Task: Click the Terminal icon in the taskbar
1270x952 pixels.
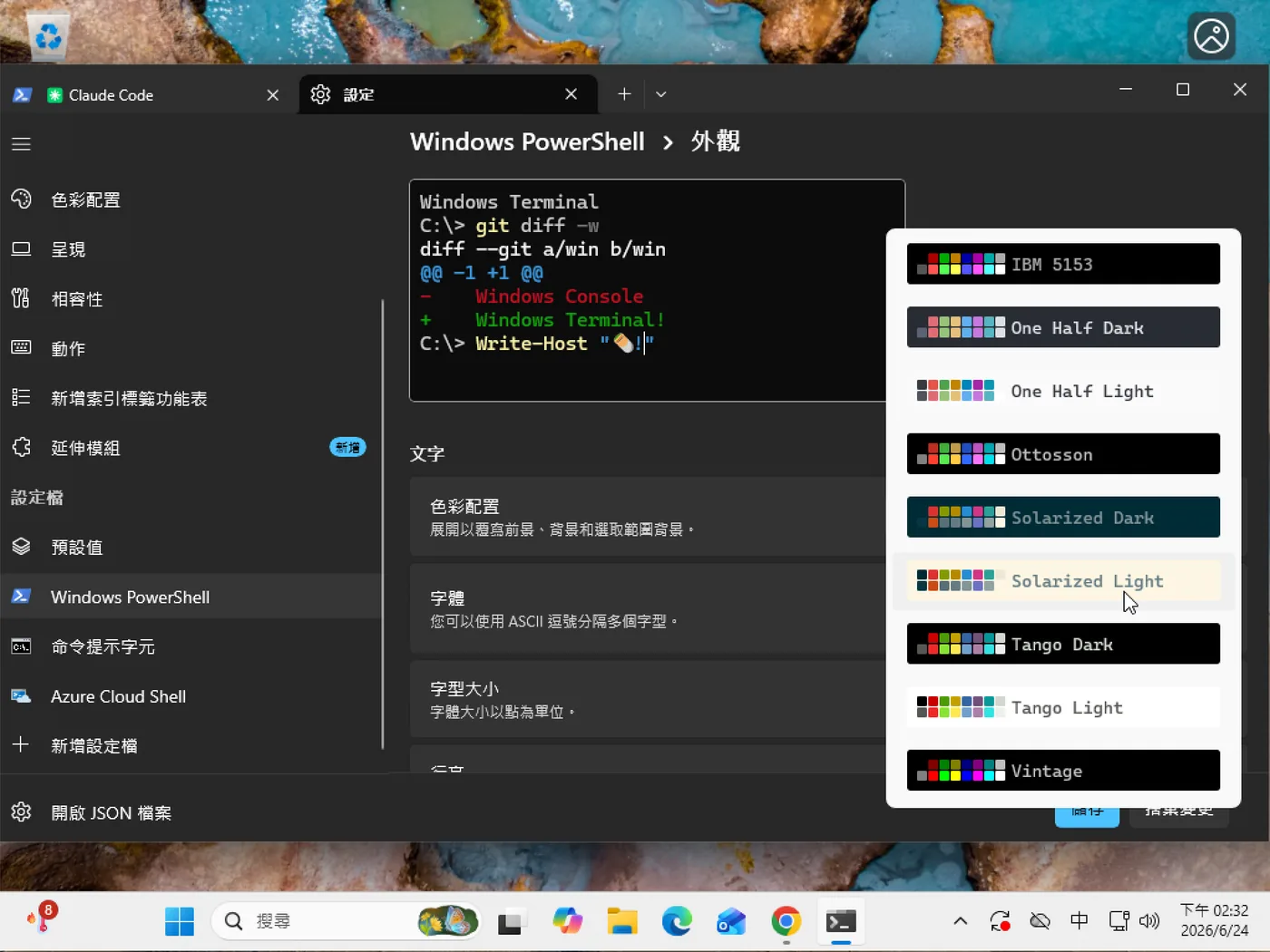Action: coord(841,921)
